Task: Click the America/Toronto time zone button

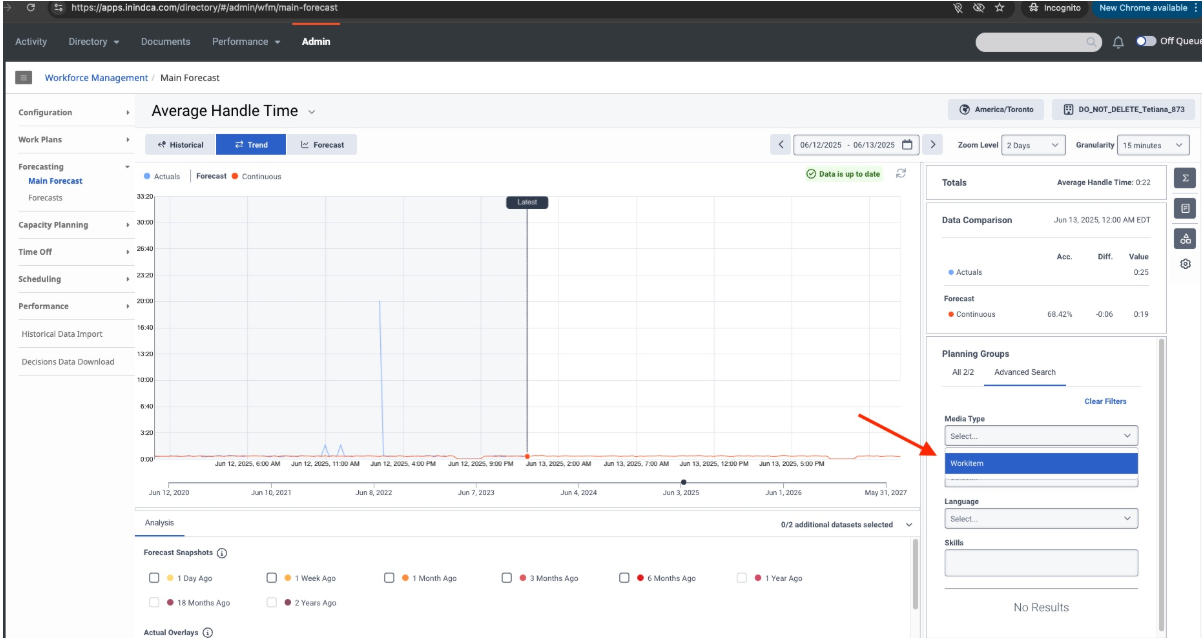Action: (x=996, y=109)
